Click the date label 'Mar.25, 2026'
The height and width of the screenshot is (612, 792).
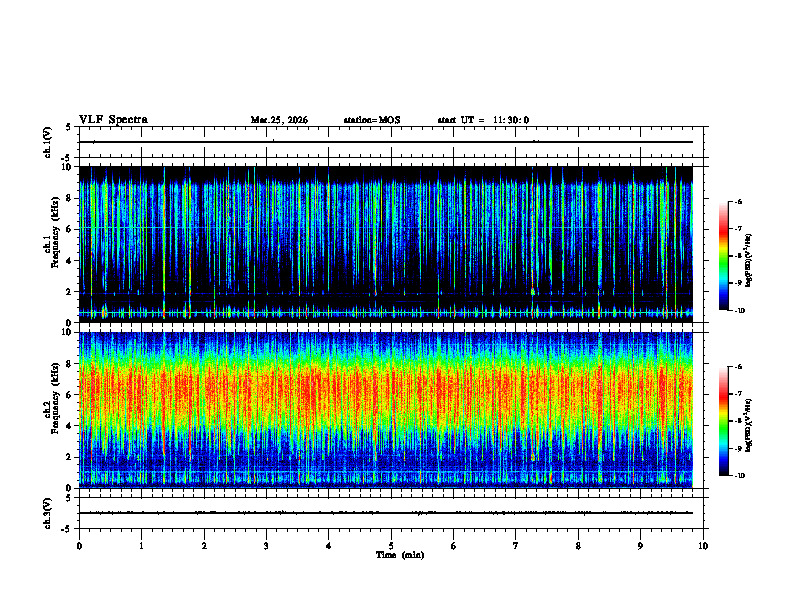click(279, 120)
